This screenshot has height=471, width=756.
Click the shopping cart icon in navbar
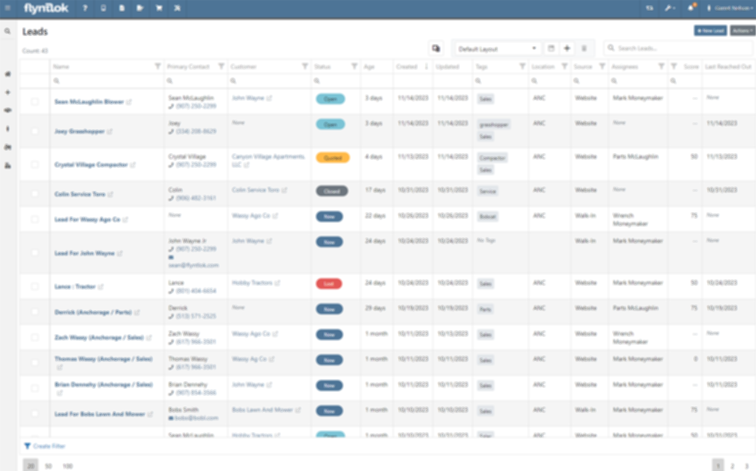[x=159, y=8]
